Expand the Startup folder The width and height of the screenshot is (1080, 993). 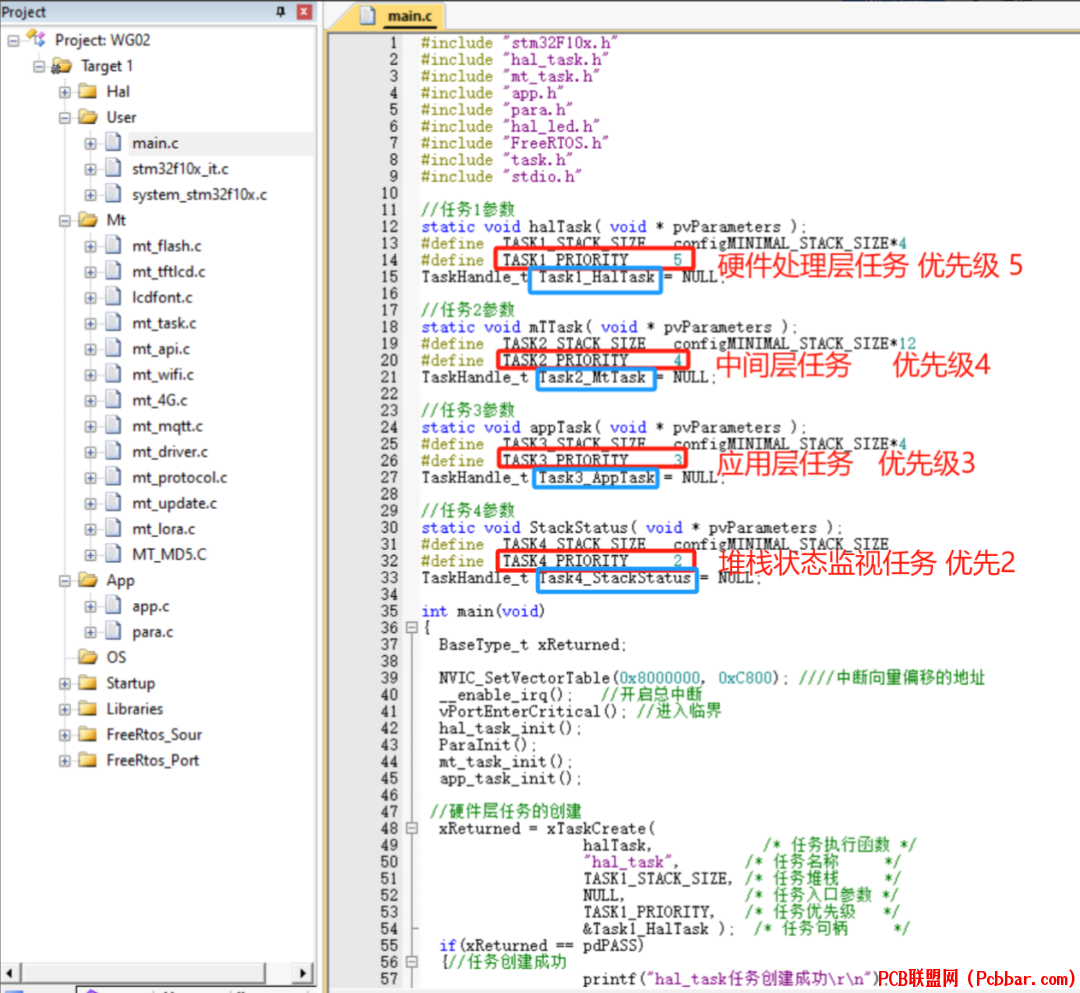tap(65, 683)
